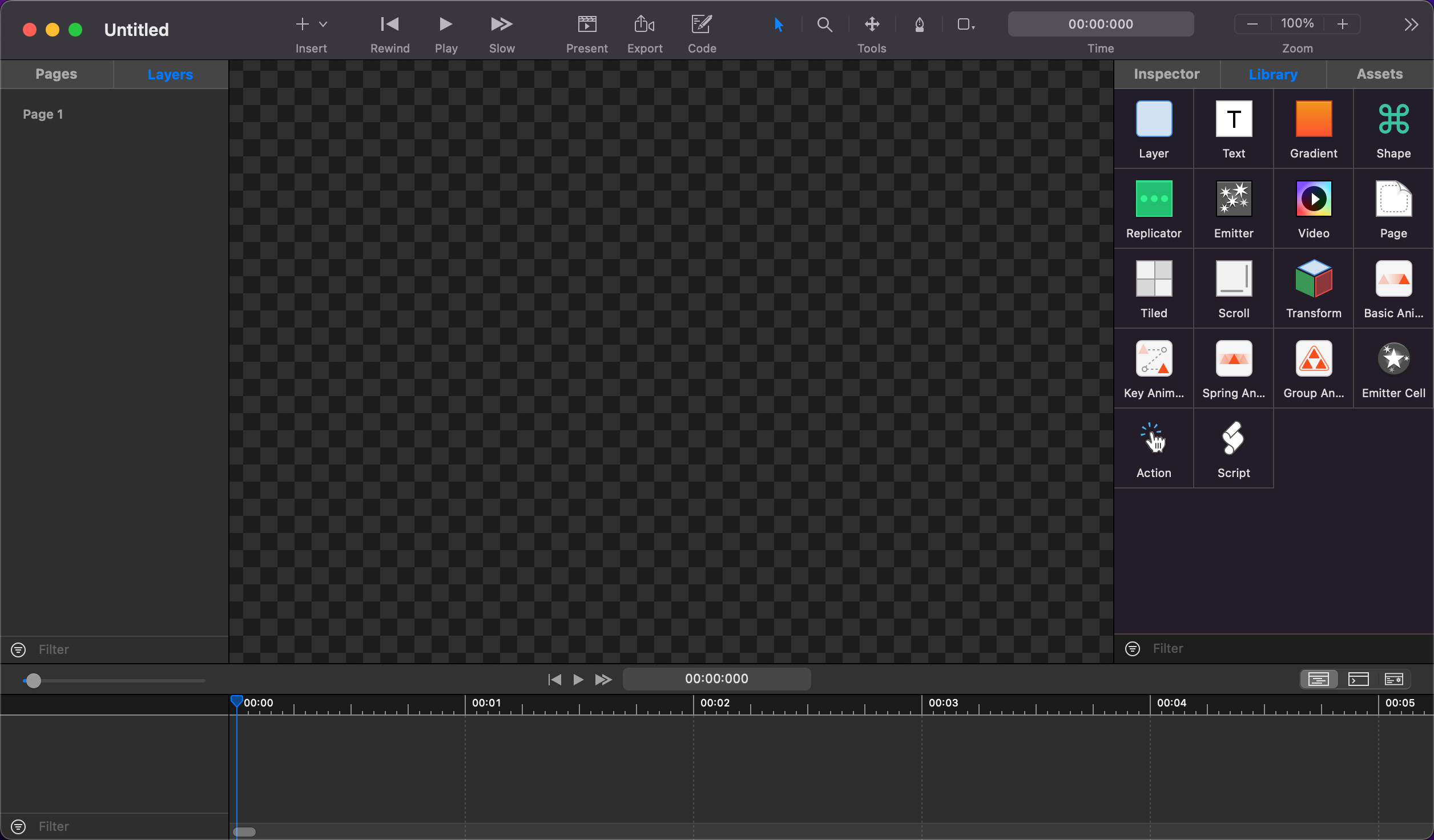Toggle first timeline view mode button
Viewport: 1434px width, 840px height.
click(1318, 679)
